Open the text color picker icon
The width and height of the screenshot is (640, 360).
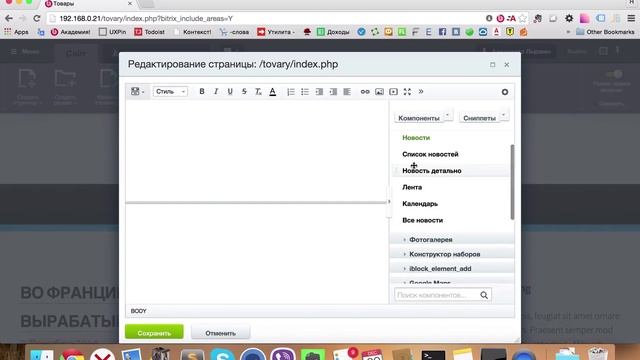point(273,91)
